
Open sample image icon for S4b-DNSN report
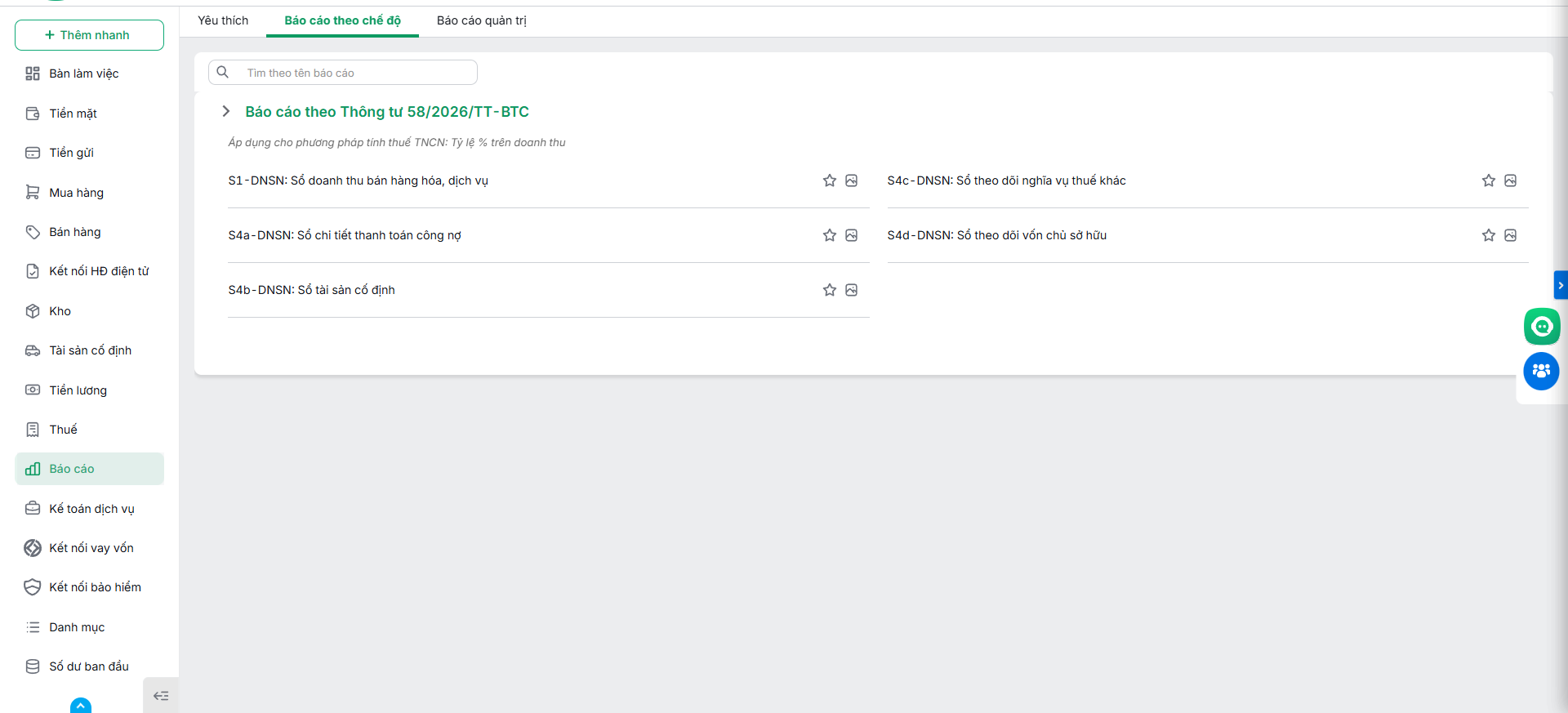[851, 290]
